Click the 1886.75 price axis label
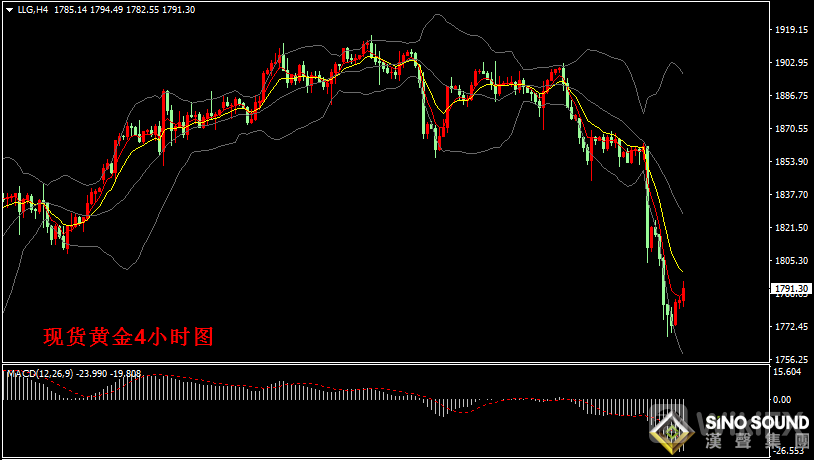The image size is (814, 460). coord(791,96)
